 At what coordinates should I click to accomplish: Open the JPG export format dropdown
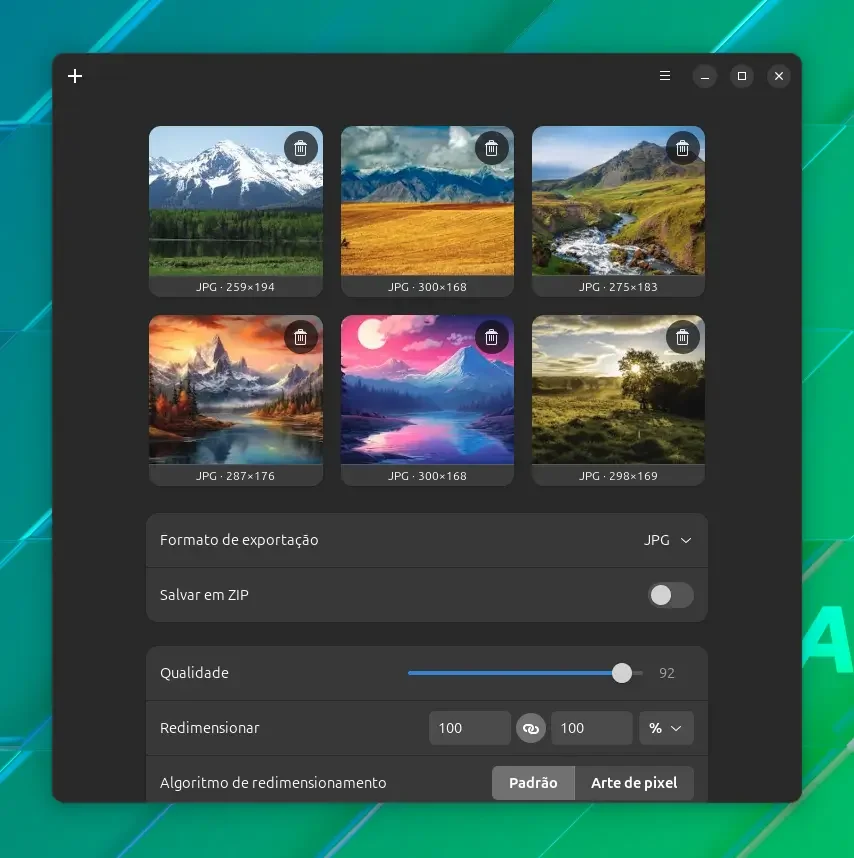pos(667,540)
